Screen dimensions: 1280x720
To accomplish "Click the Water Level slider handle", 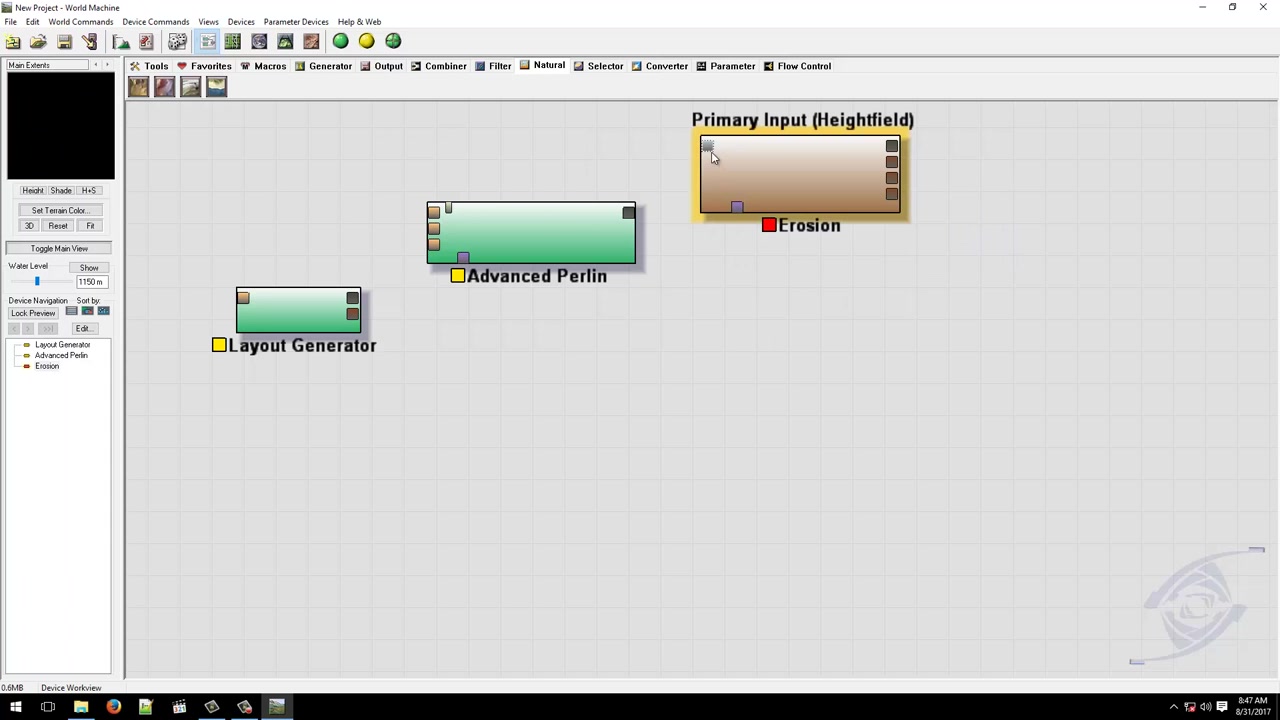I will tap(37, 281).
